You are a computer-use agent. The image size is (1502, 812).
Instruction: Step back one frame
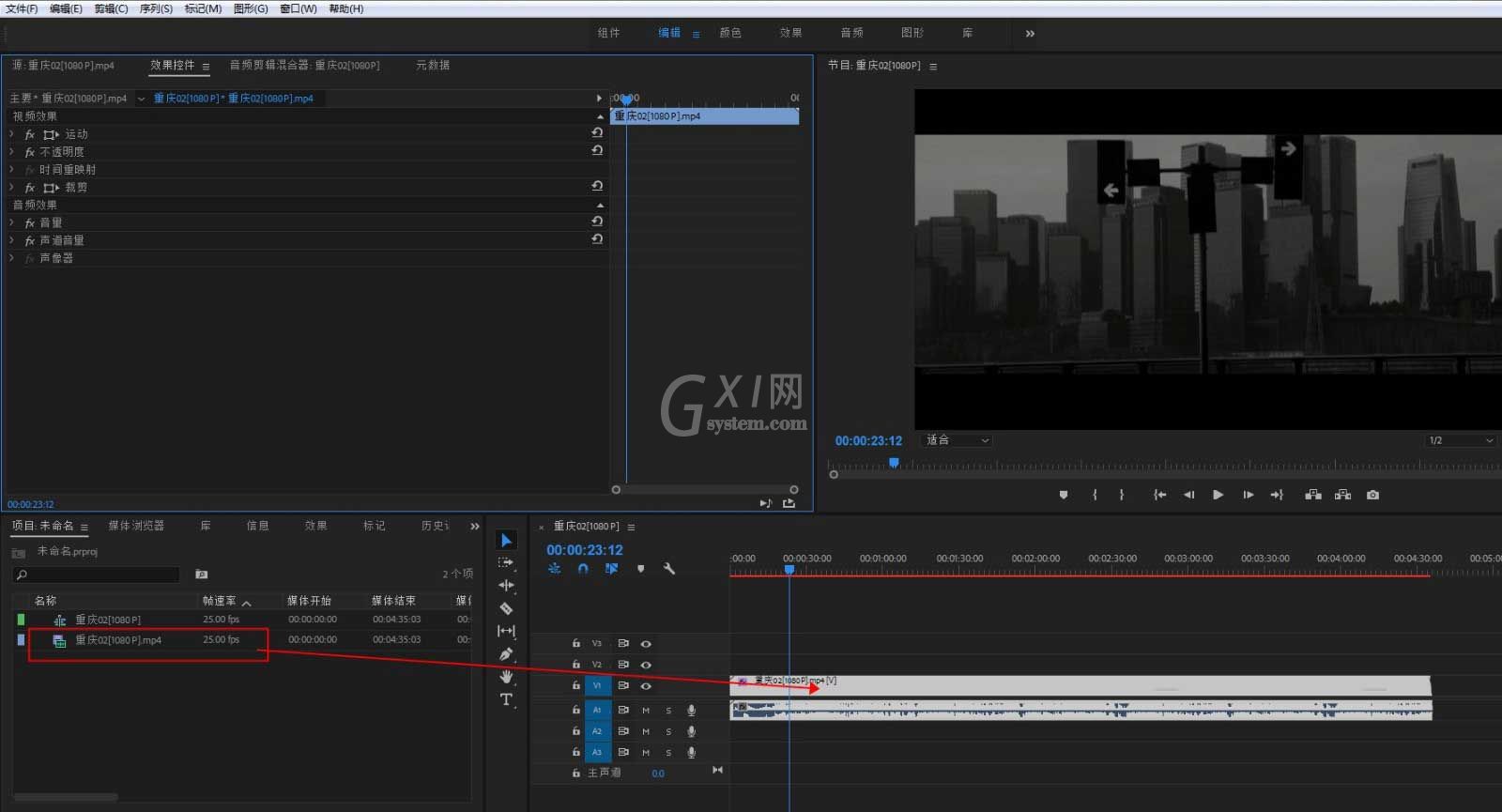pyautogui.click(x=1188, y=495)
